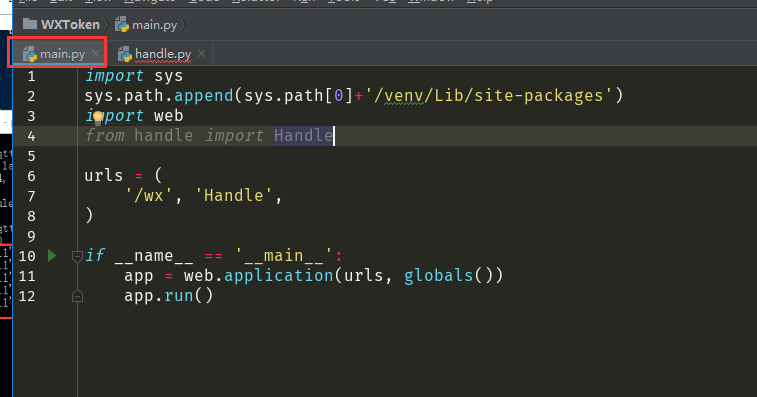
Task: Close the main.py editor tab
Action: coord(96,54)
